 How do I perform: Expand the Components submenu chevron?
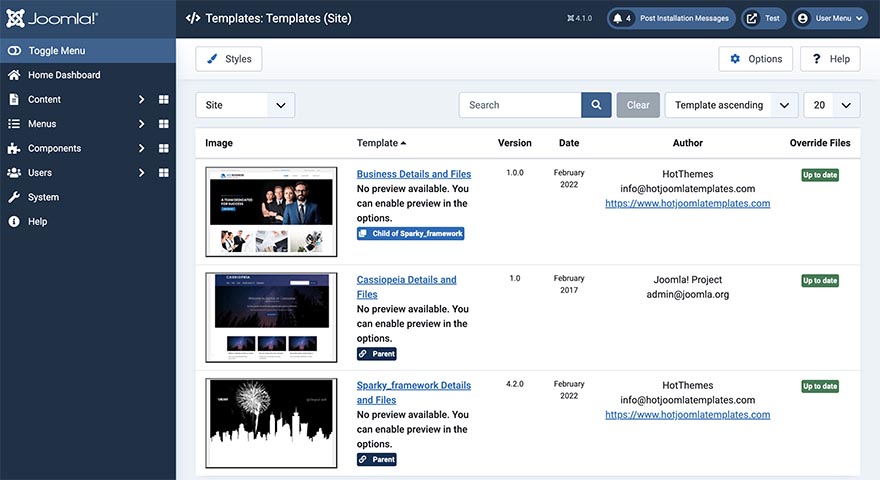click(141, 148)
